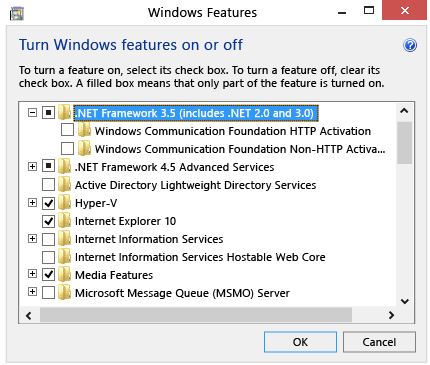Click the folder icon beside Media Features
The image size is (430, 365).
coord(64,275)
